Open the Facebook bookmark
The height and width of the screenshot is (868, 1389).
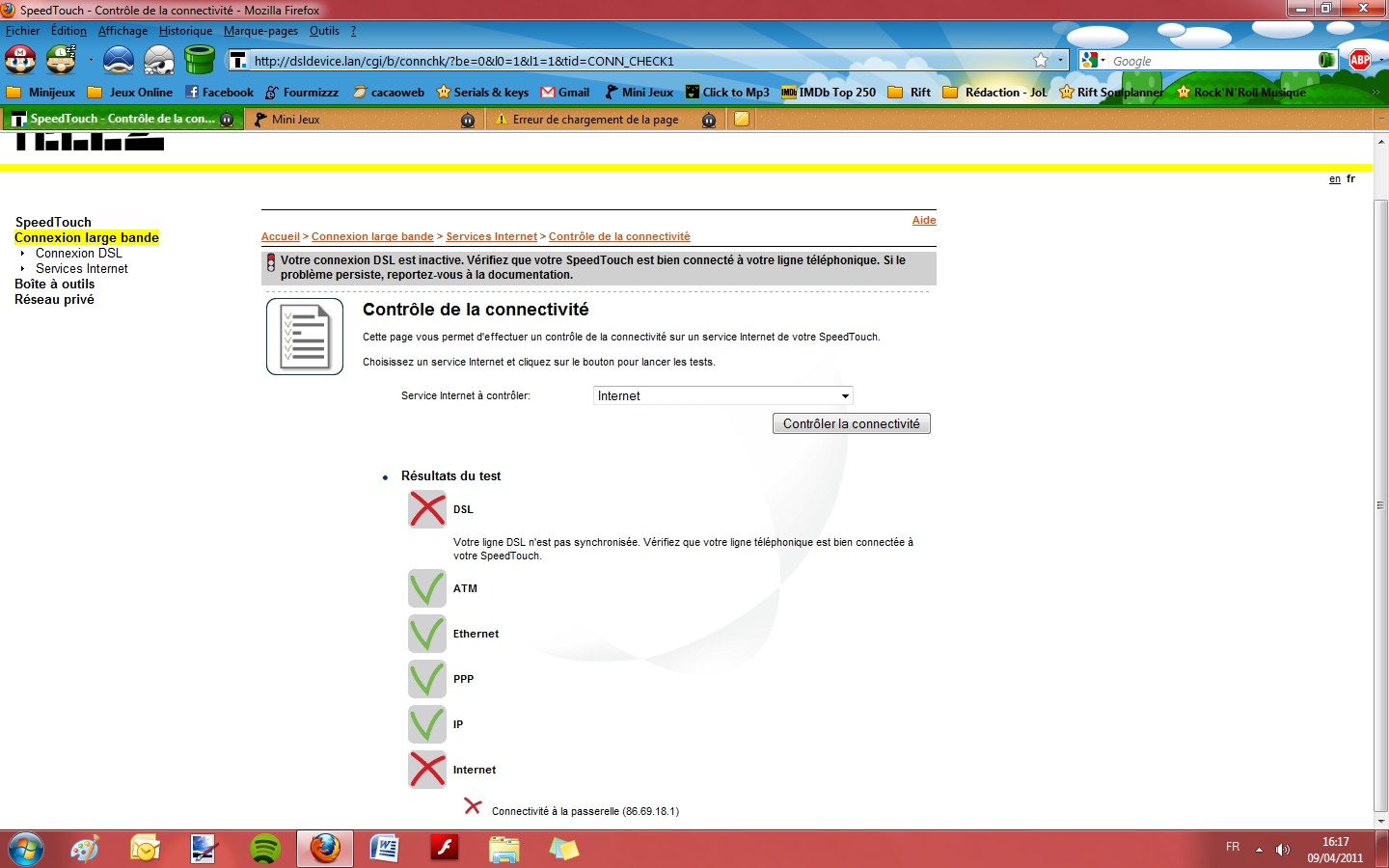coord(219,93)
